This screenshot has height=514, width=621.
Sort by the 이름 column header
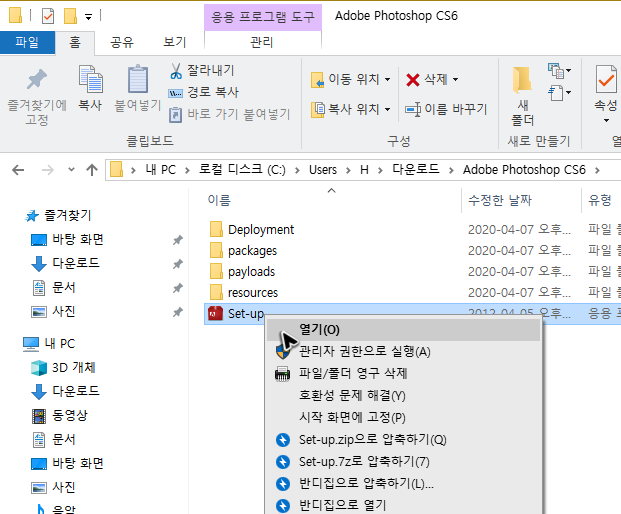pos(219,200)
